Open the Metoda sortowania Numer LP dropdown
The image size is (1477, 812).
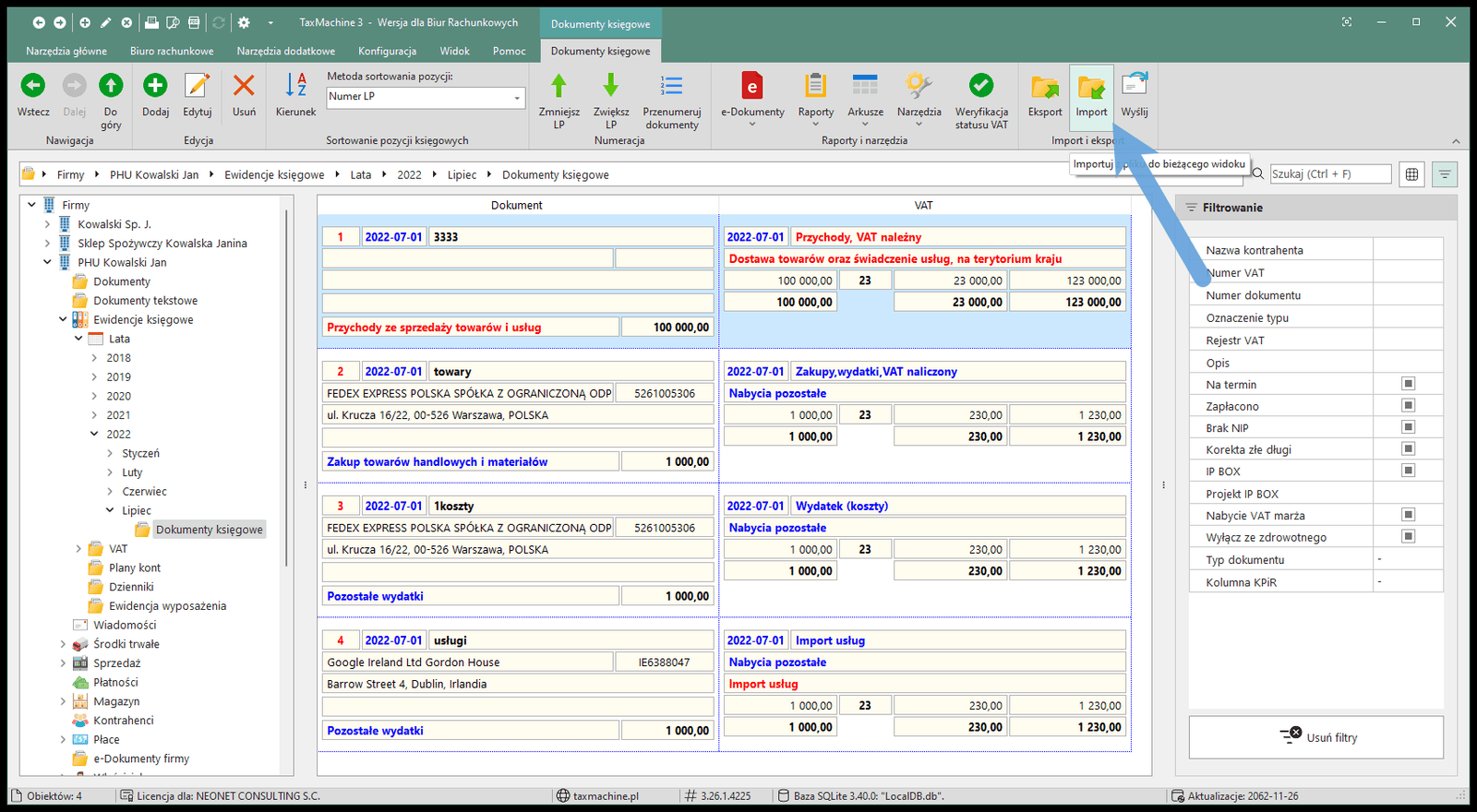point(517,97)
